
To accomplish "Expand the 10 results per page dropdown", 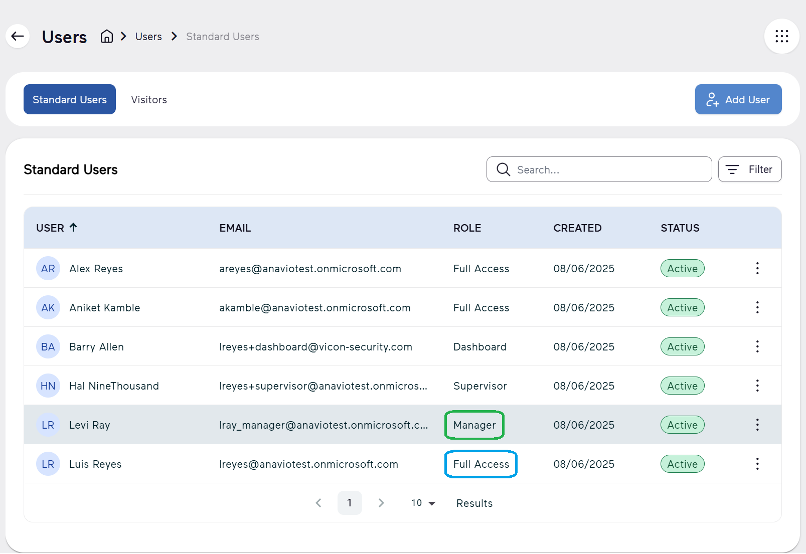I will pyautogui.click(x=423, y=503).
